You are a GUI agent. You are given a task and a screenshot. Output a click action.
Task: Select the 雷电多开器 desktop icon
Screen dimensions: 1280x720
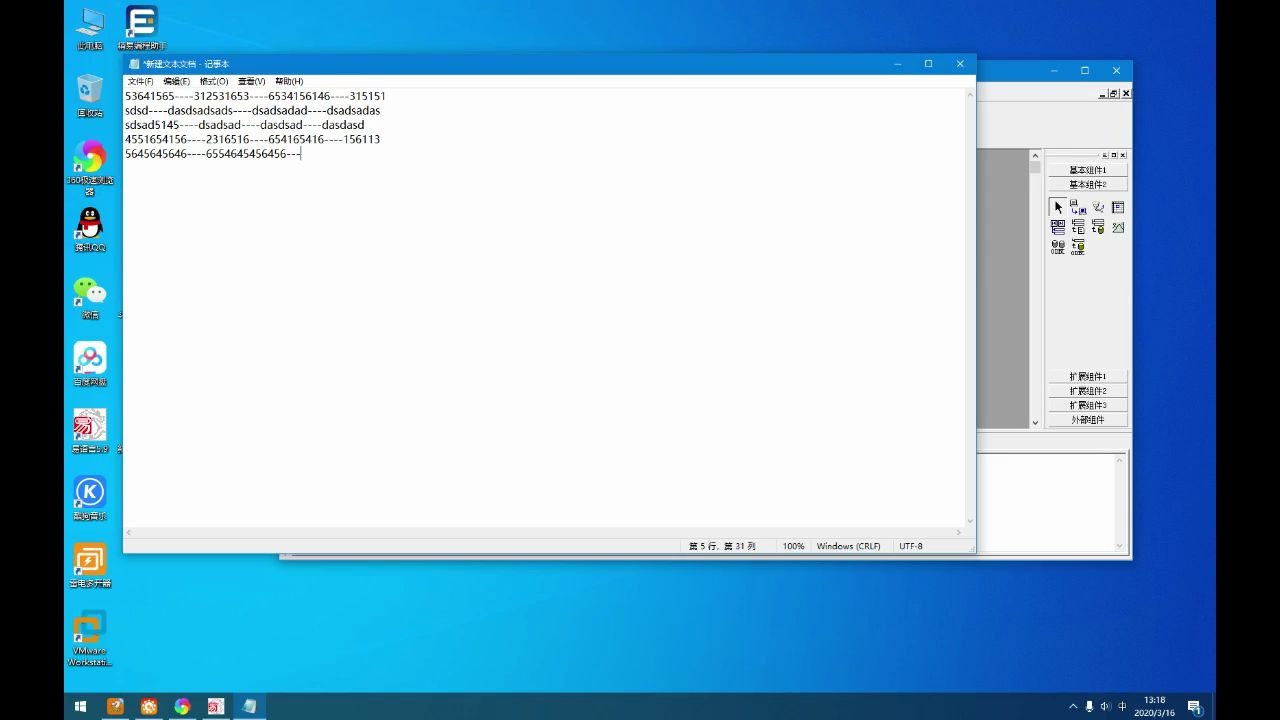(x=90, y=565)
